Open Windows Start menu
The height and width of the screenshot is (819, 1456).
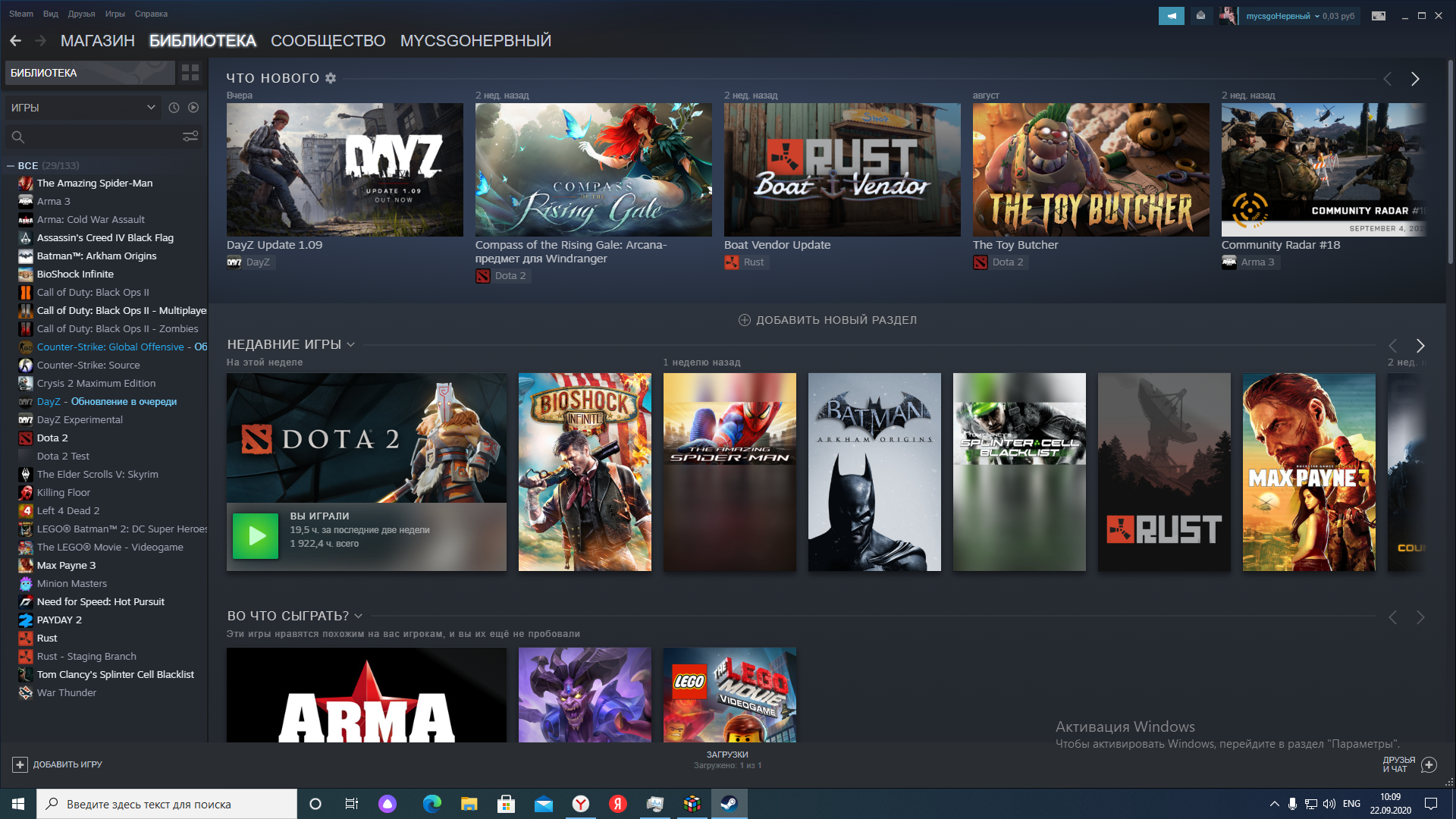(x=18, y=804)
